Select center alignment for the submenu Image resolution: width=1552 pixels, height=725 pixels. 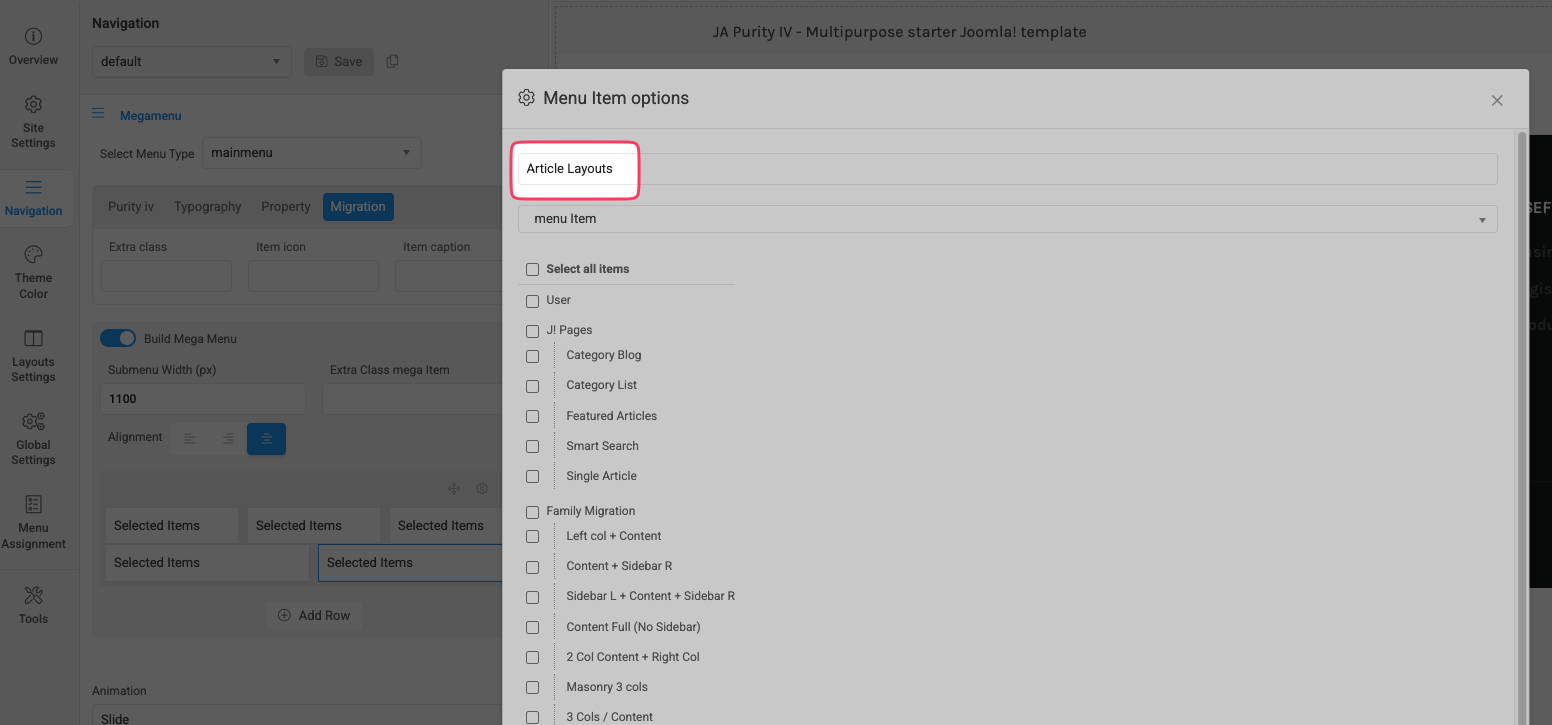(x=266, y=439)
